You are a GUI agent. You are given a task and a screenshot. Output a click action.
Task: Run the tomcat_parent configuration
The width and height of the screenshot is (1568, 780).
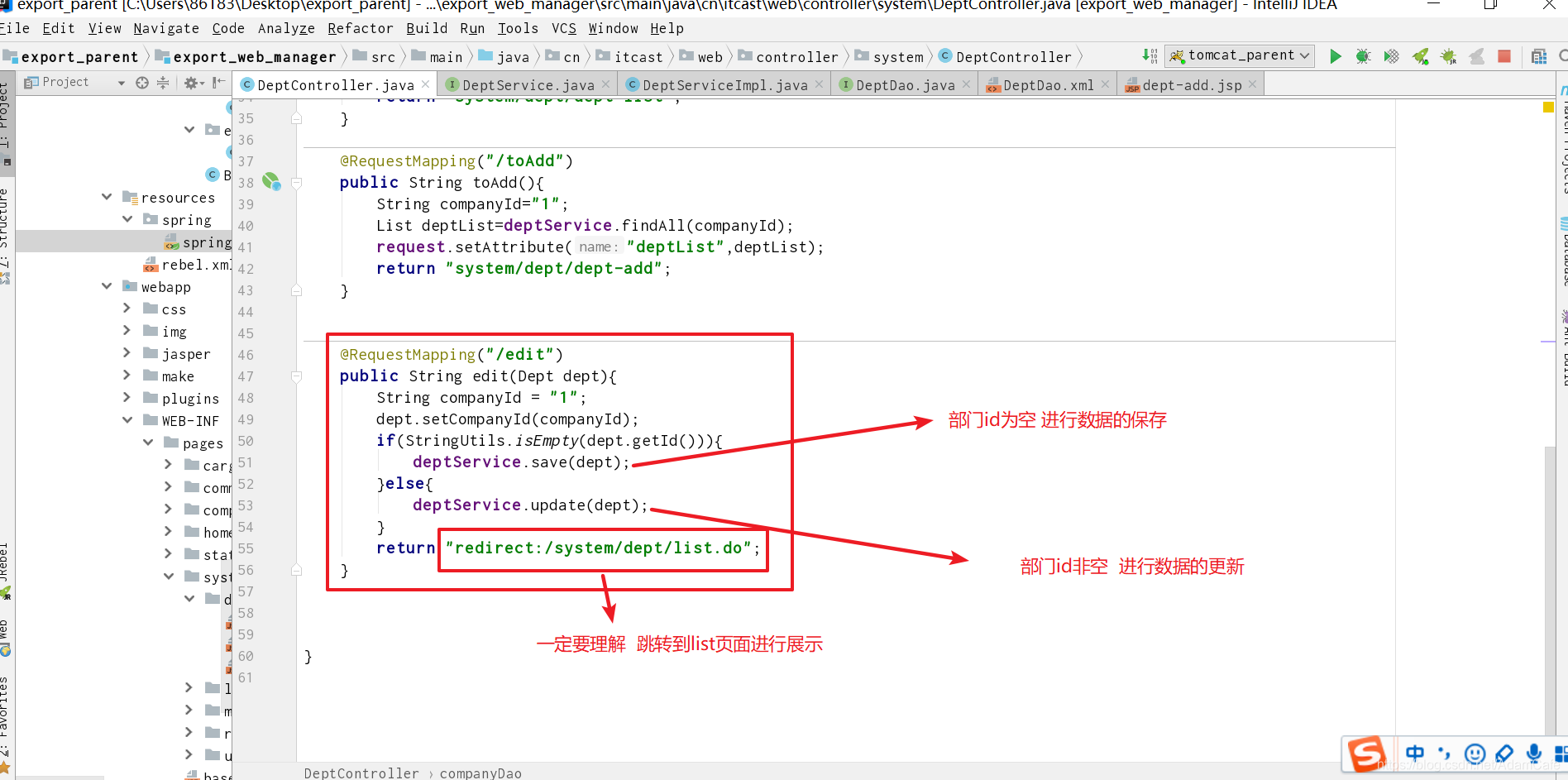click(1335, 56)
